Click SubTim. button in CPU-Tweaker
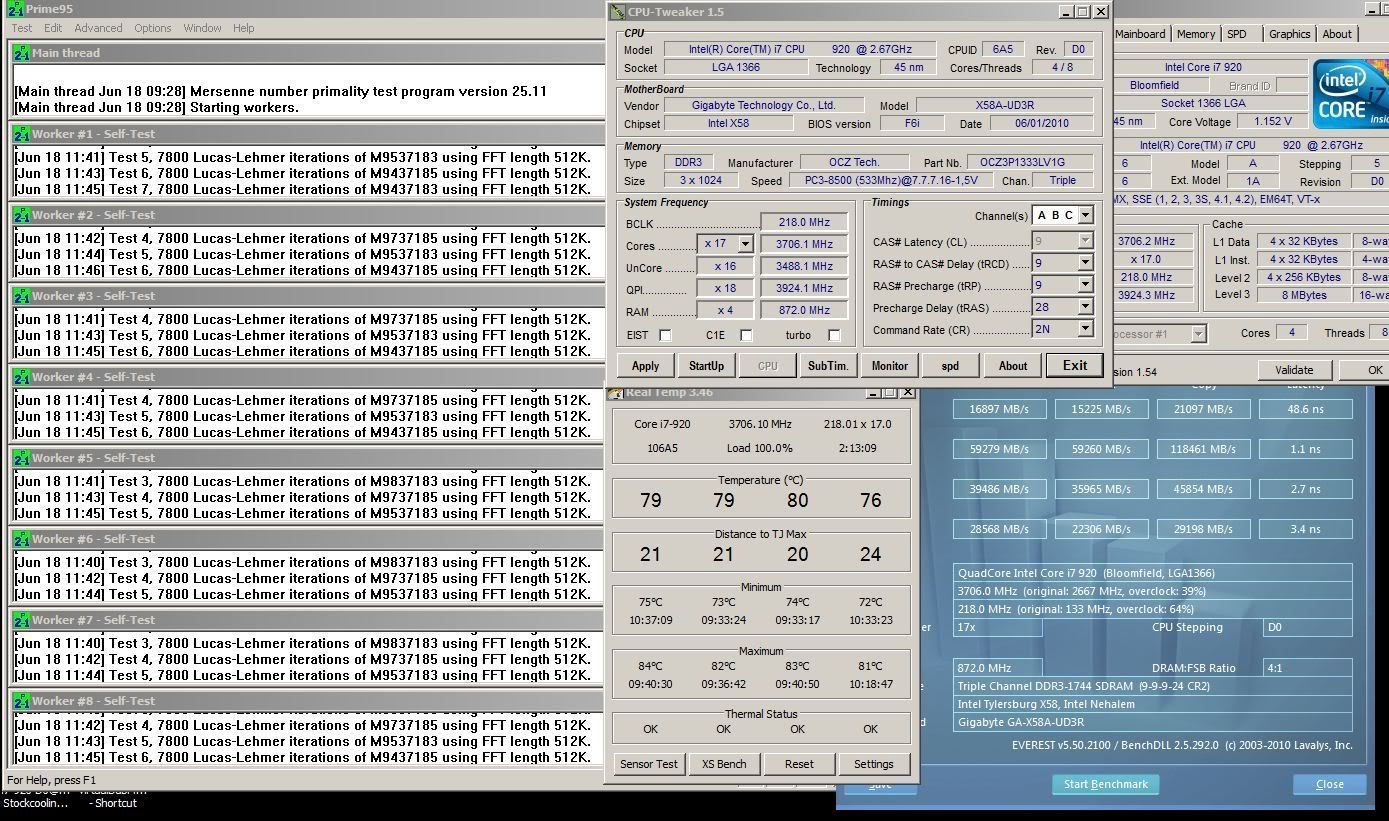This screenshot has width=1389, height=821. pos(828,366)
